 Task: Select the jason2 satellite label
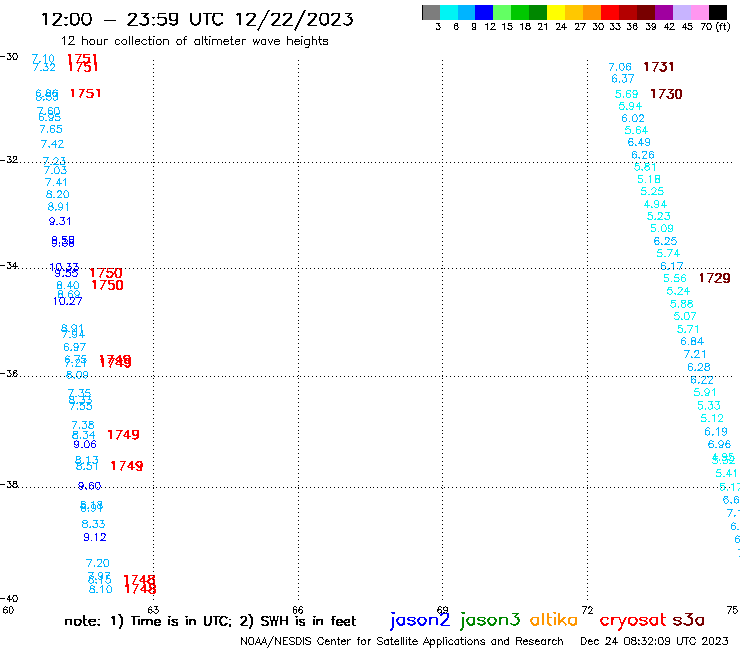pyautogui.click(x=420, y=620)
